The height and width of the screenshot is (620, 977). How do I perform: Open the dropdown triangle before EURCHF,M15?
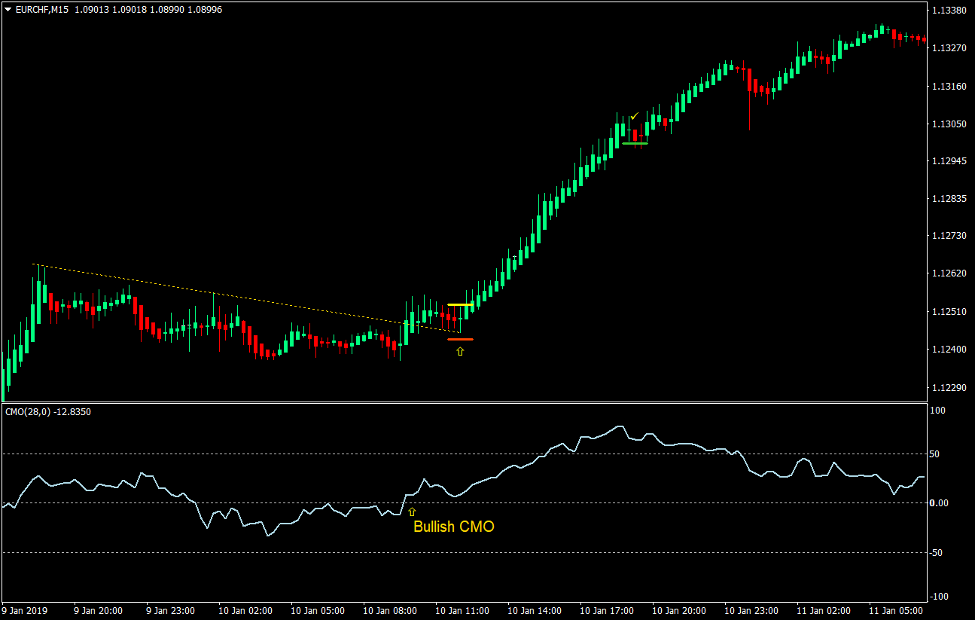10,11
